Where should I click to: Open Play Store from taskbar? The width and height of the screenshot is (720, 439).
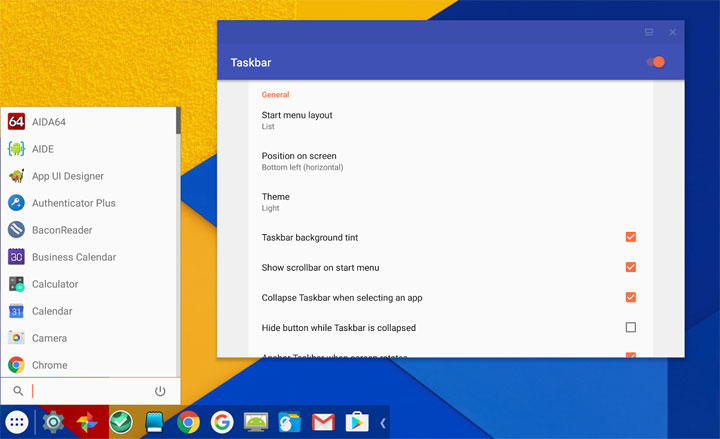click(x=357, y=422)
